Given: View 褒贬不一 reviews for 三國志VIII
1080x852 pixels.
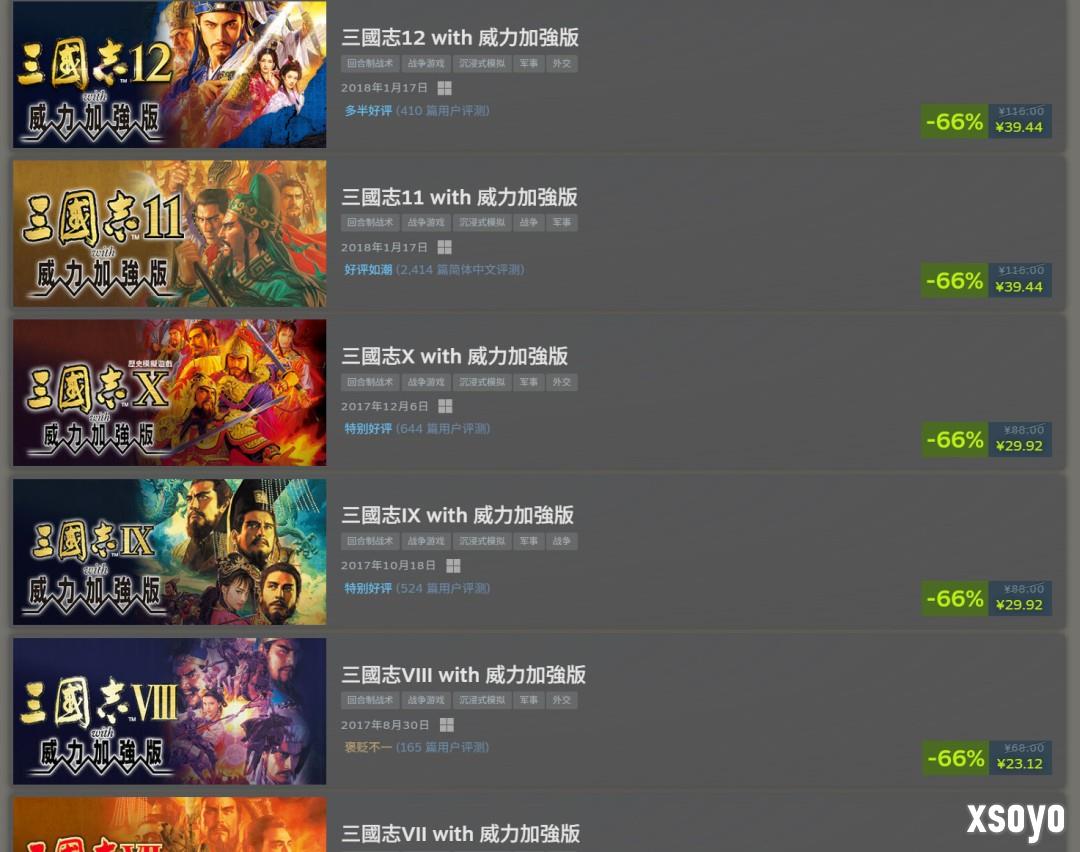Looking at the screenshot, I should click(368, 747).
